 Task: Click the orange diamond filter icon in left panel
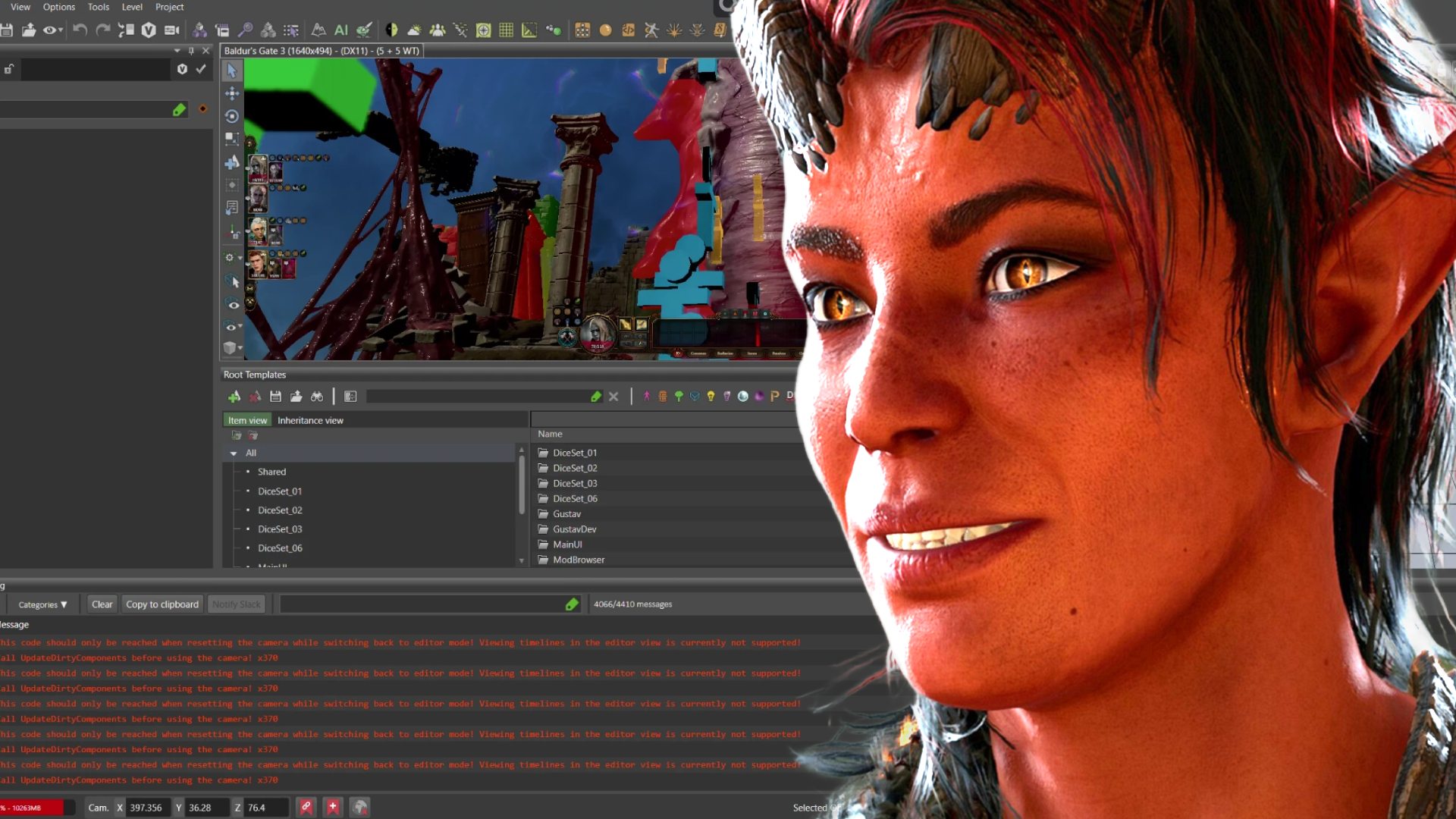pos(202,109)
